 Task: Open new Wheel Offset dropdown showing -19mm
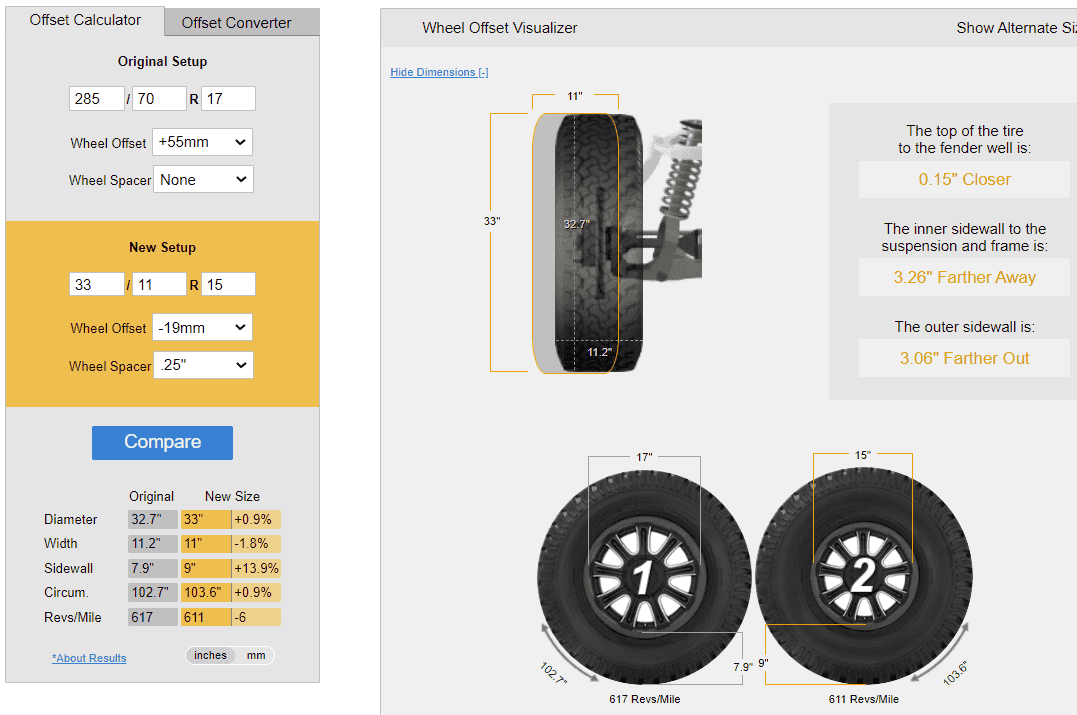tap(203, 328)
